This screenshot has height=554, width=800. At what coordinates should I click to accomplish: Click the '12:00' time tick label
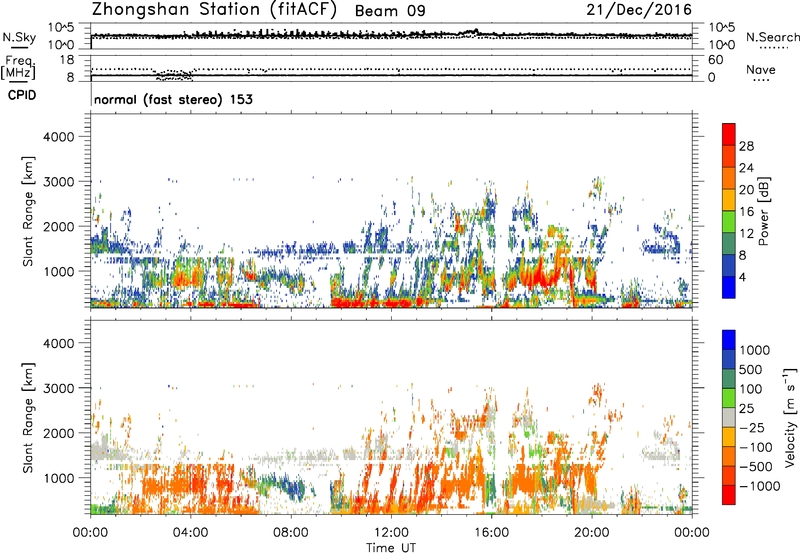pos(391,533)
